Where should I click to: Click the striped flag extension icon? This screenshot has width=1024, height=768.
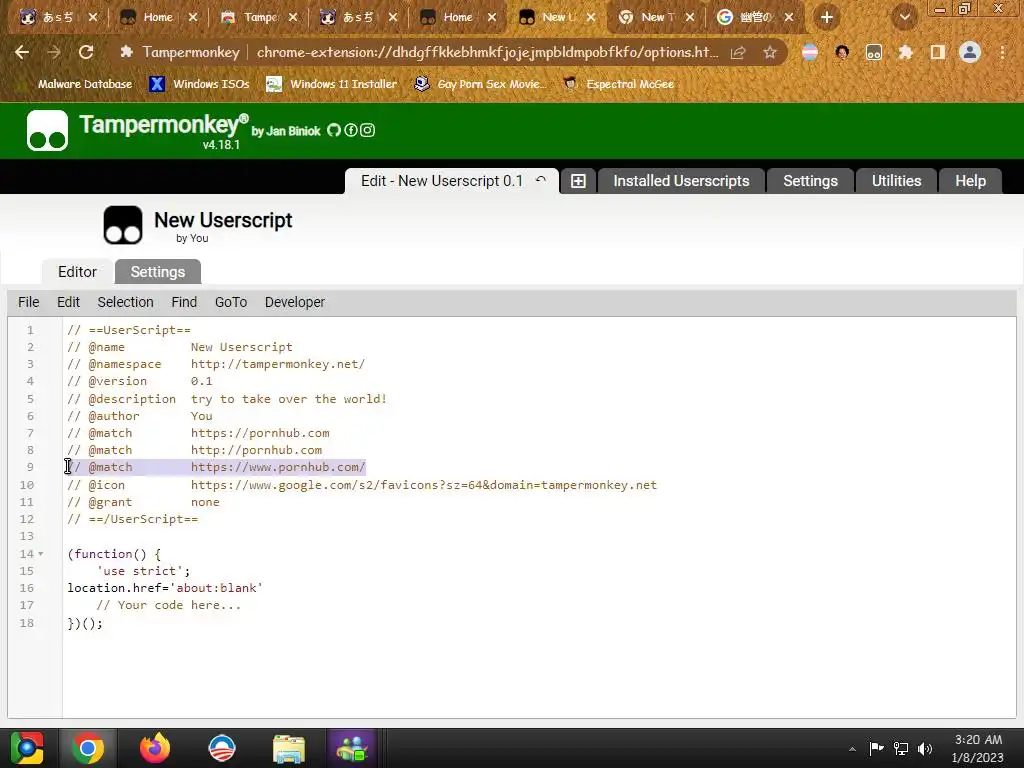(x=810, y=52)
